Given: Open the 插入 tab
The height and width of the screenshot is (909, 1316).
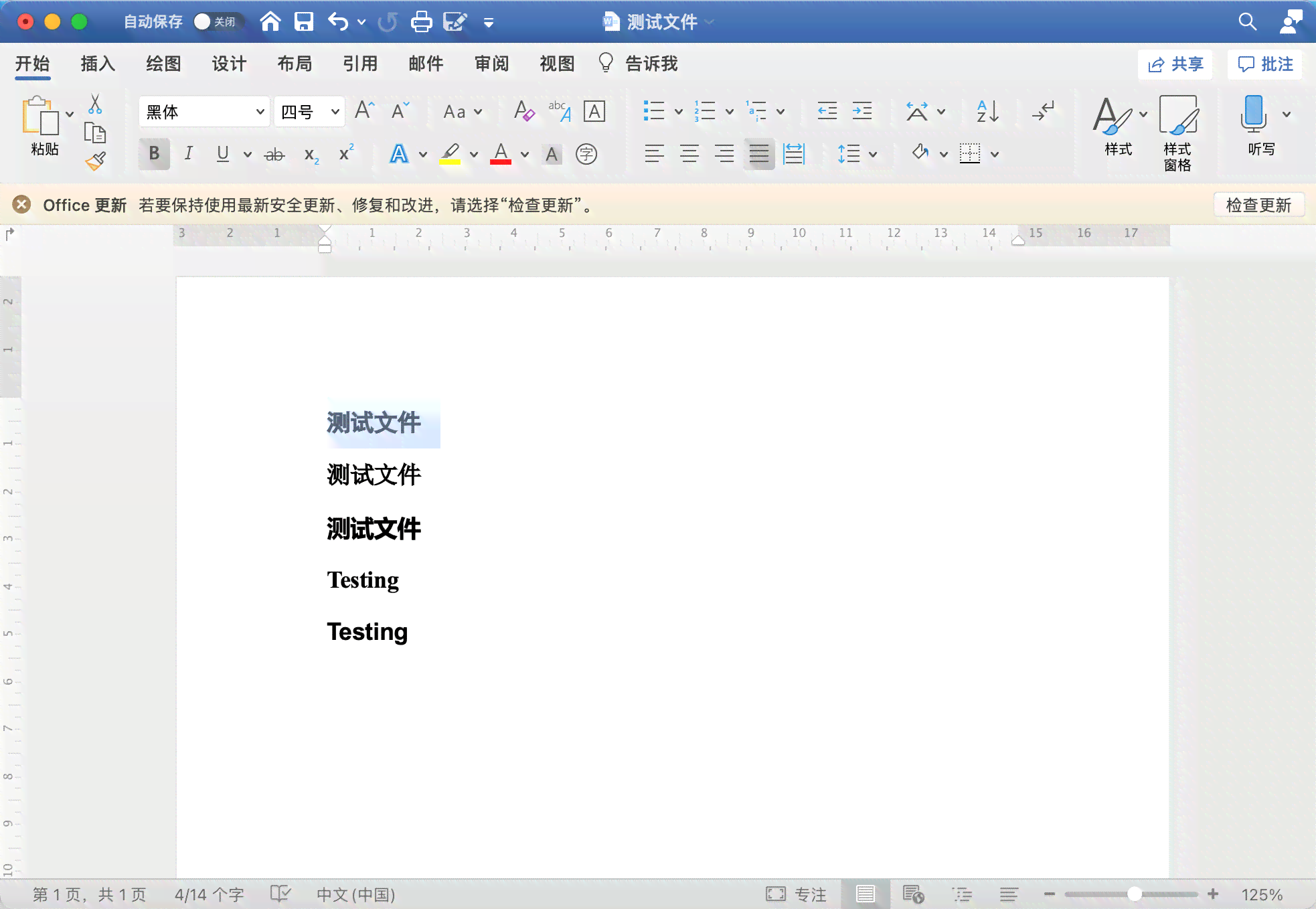Looking at the screenshot, I should point(98,64).
